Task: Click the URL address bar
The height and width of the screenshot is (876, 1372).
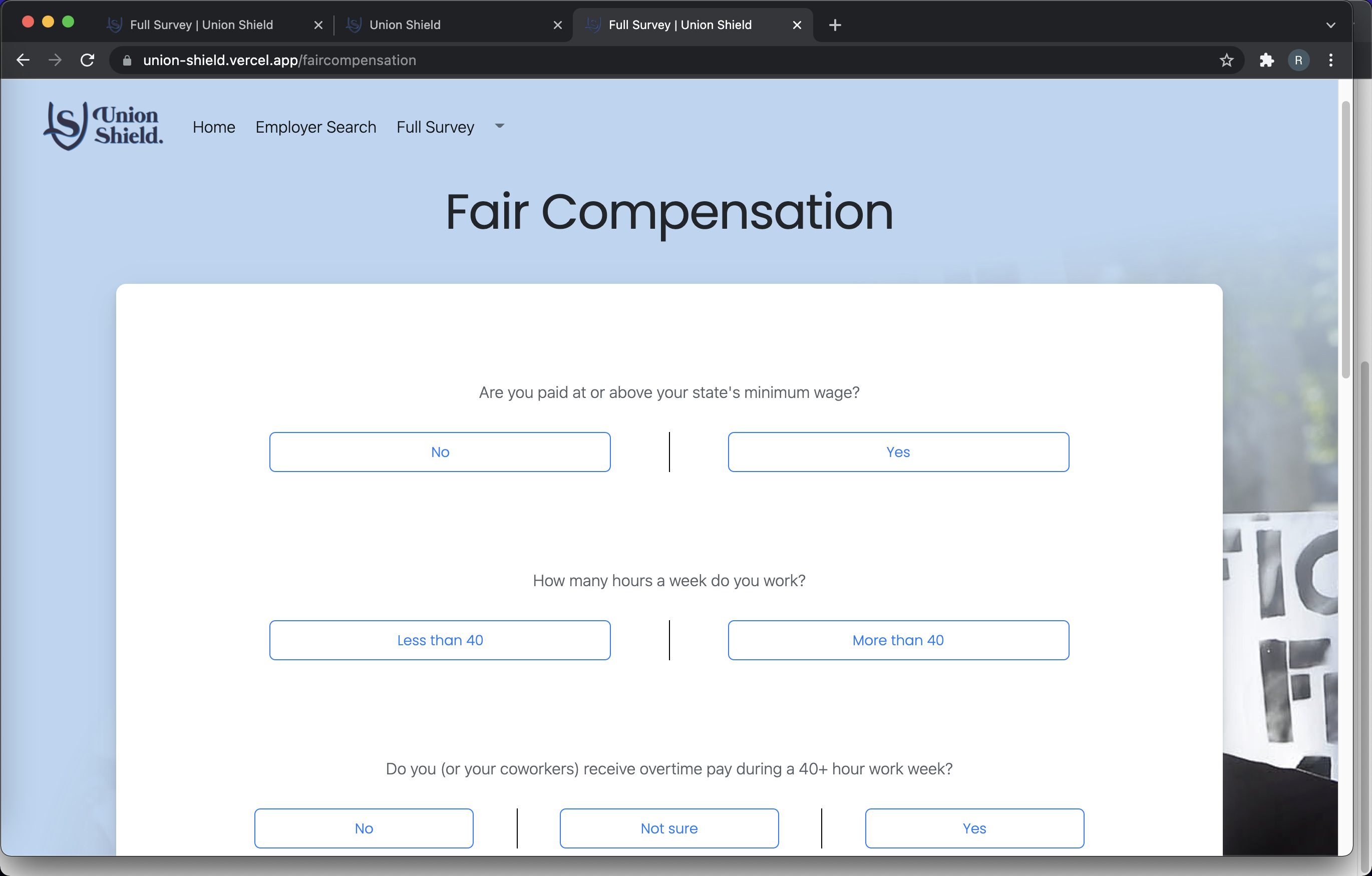Action: click(627, 61)
